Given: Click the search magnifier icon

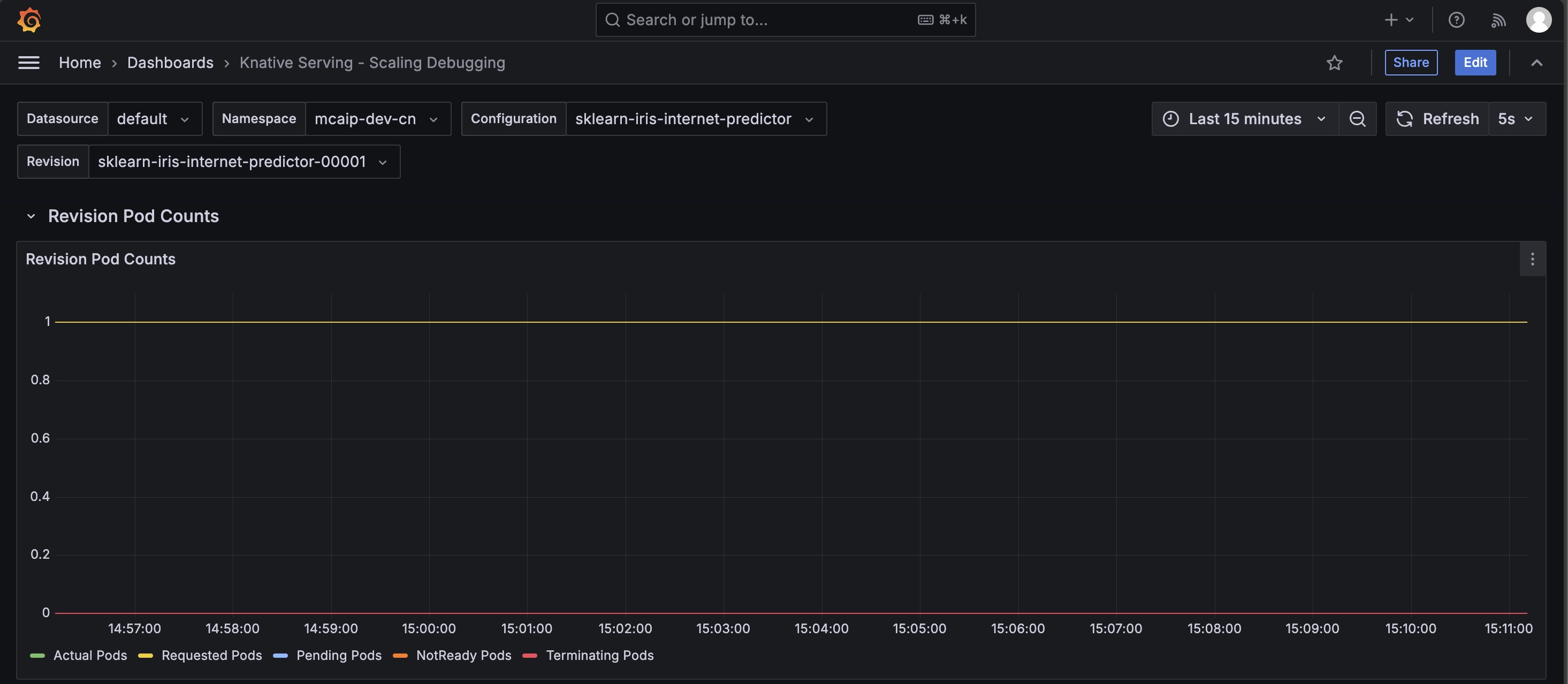Looking at the screenshot, I should point(612,20).
